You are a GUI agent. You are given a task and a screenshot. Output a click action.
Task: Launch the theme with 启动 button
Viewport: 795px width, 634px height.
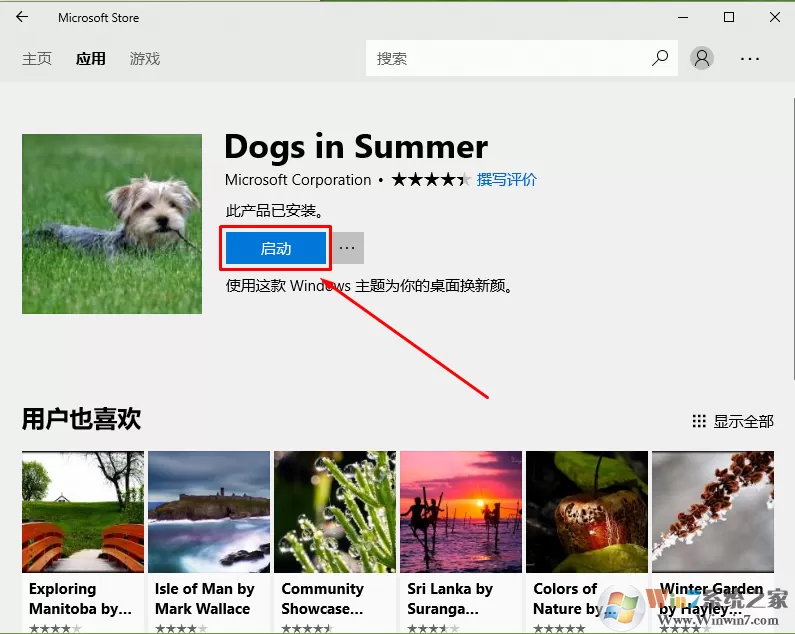coord(276,248)
